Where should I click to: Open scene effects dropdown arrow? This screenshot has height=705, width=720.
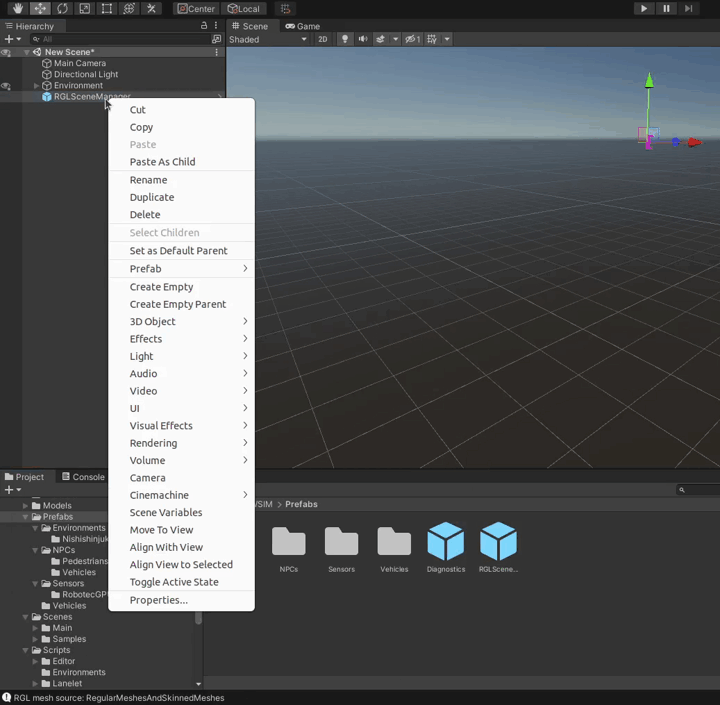[x=395, y=39]
